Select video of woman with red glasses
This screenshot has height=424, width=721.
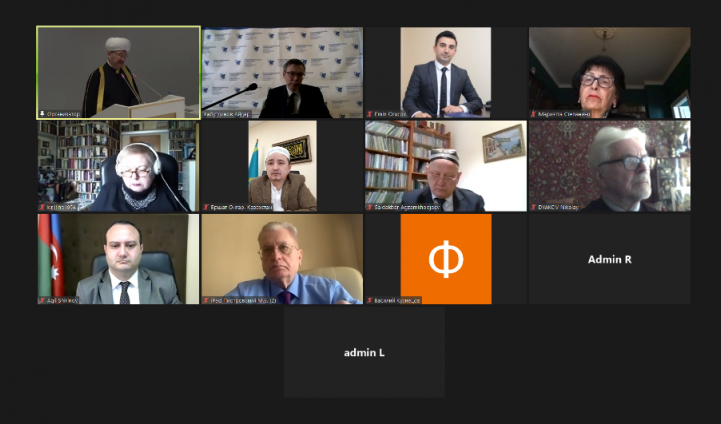tap(609, 73)
